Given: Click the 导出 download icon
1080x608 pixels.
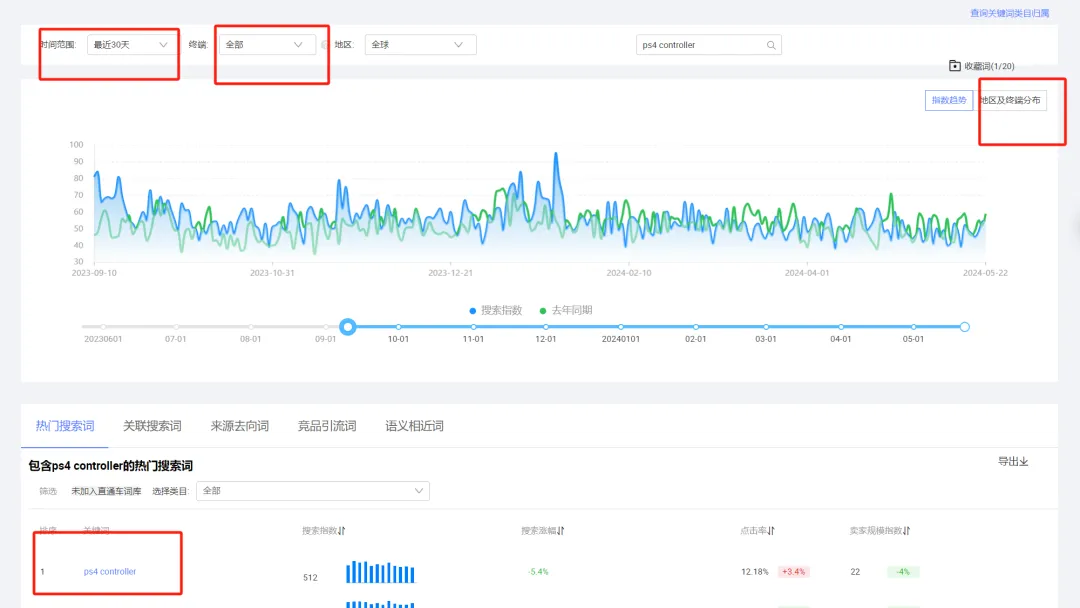Looking at the screenshot, I should pyautogui.click(x=1024, y=461).
